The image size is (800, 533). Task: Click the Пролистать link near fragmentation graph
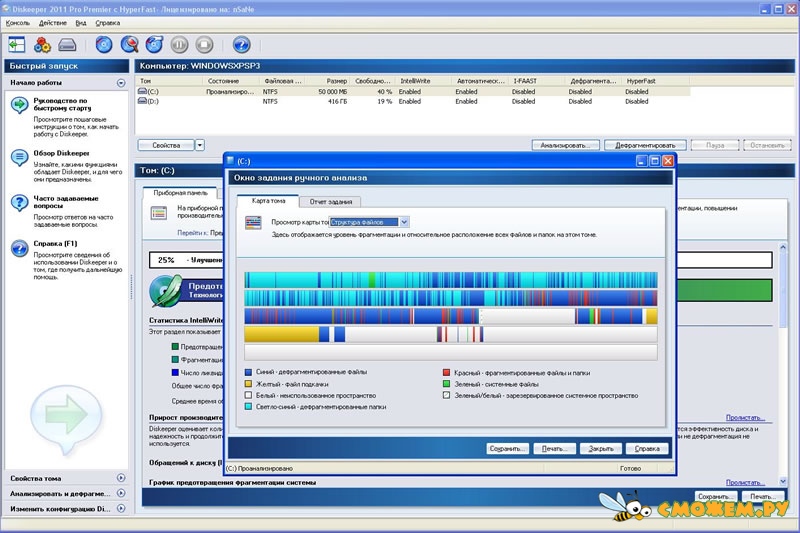tap(745, 482)
